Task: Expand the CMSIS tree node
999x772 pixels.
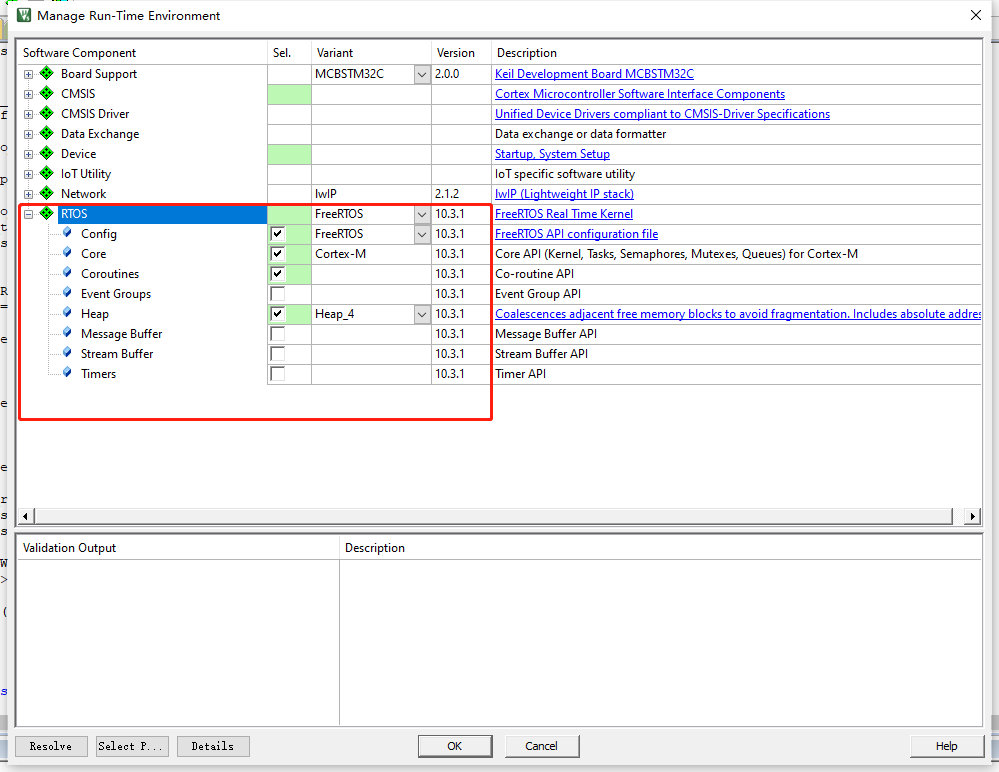Action: (x=29, y=94)
